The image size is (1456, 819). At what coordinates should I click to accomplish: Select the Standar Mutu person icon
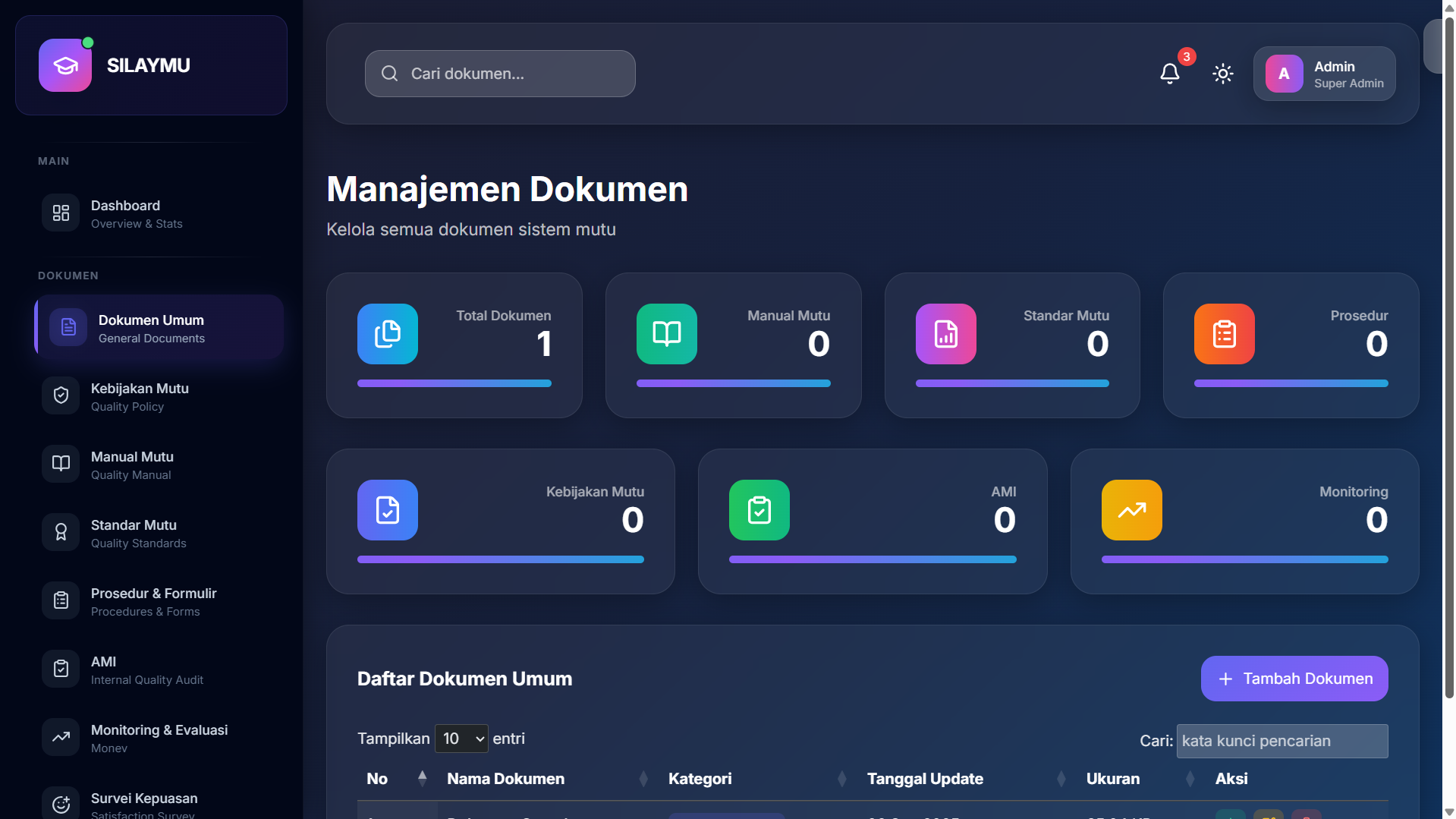coord(61,532)
